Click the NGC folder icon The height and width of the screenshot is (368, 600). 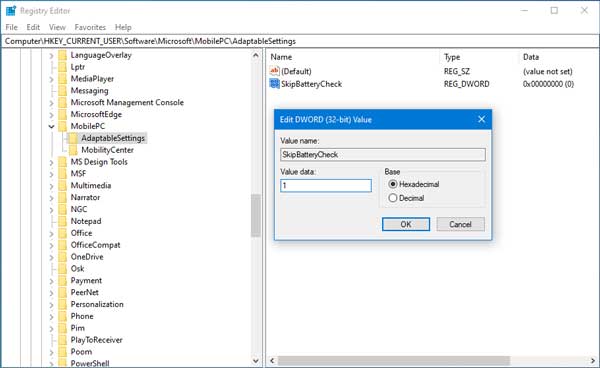(x=62, y=209)
